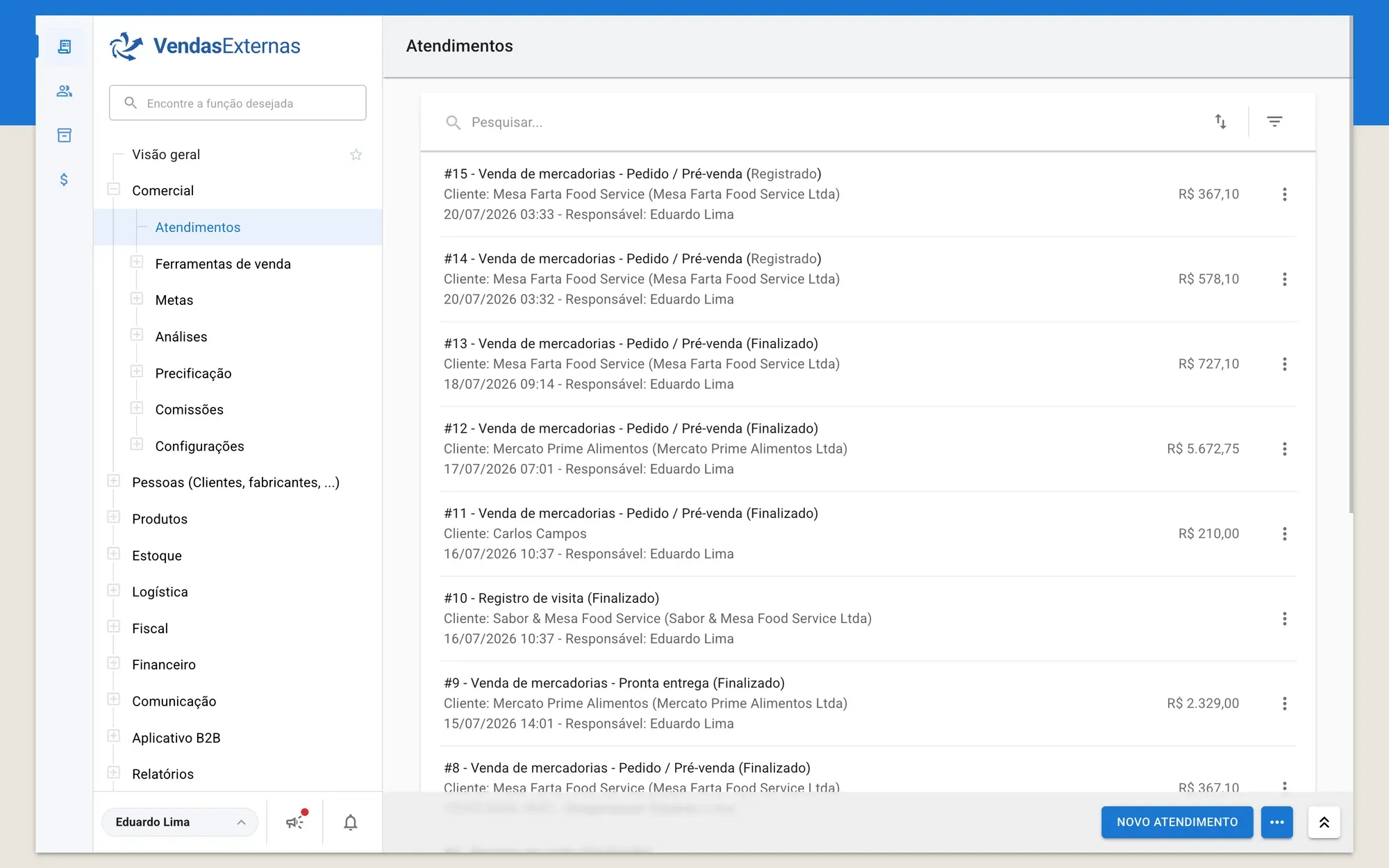1389x868 pixels.
Task: Open atendimento #11 dated 16/07/2026 10:37
Action: pyautogui.click(x=867, y=533)
